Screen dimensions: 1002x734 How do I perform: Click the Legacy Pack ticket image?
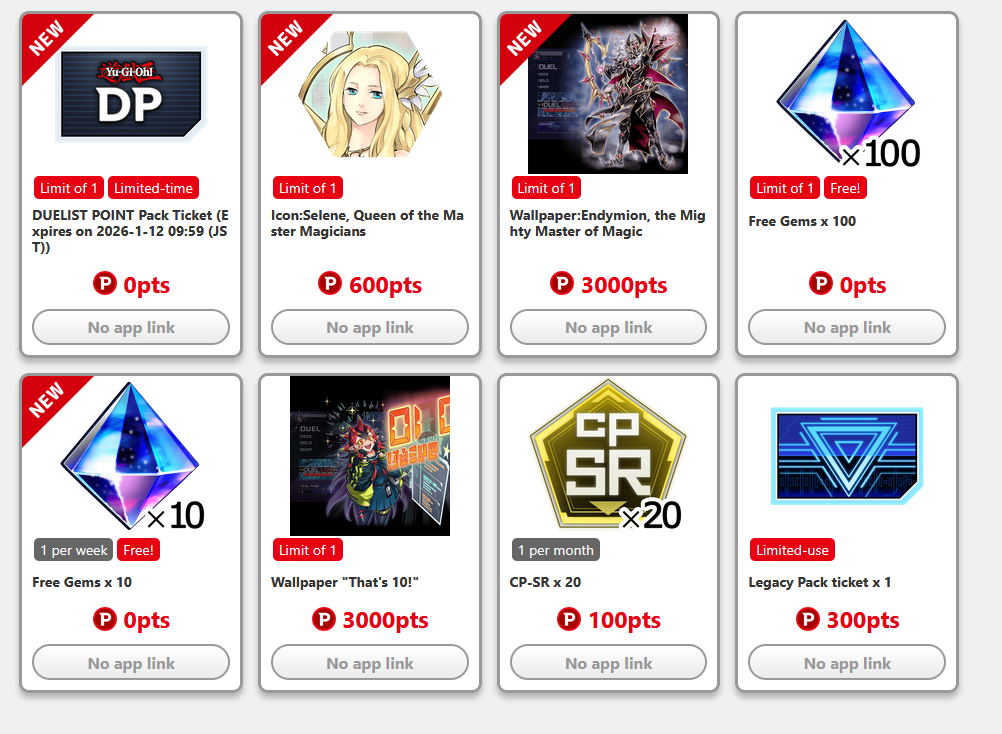tap(847, 456)
